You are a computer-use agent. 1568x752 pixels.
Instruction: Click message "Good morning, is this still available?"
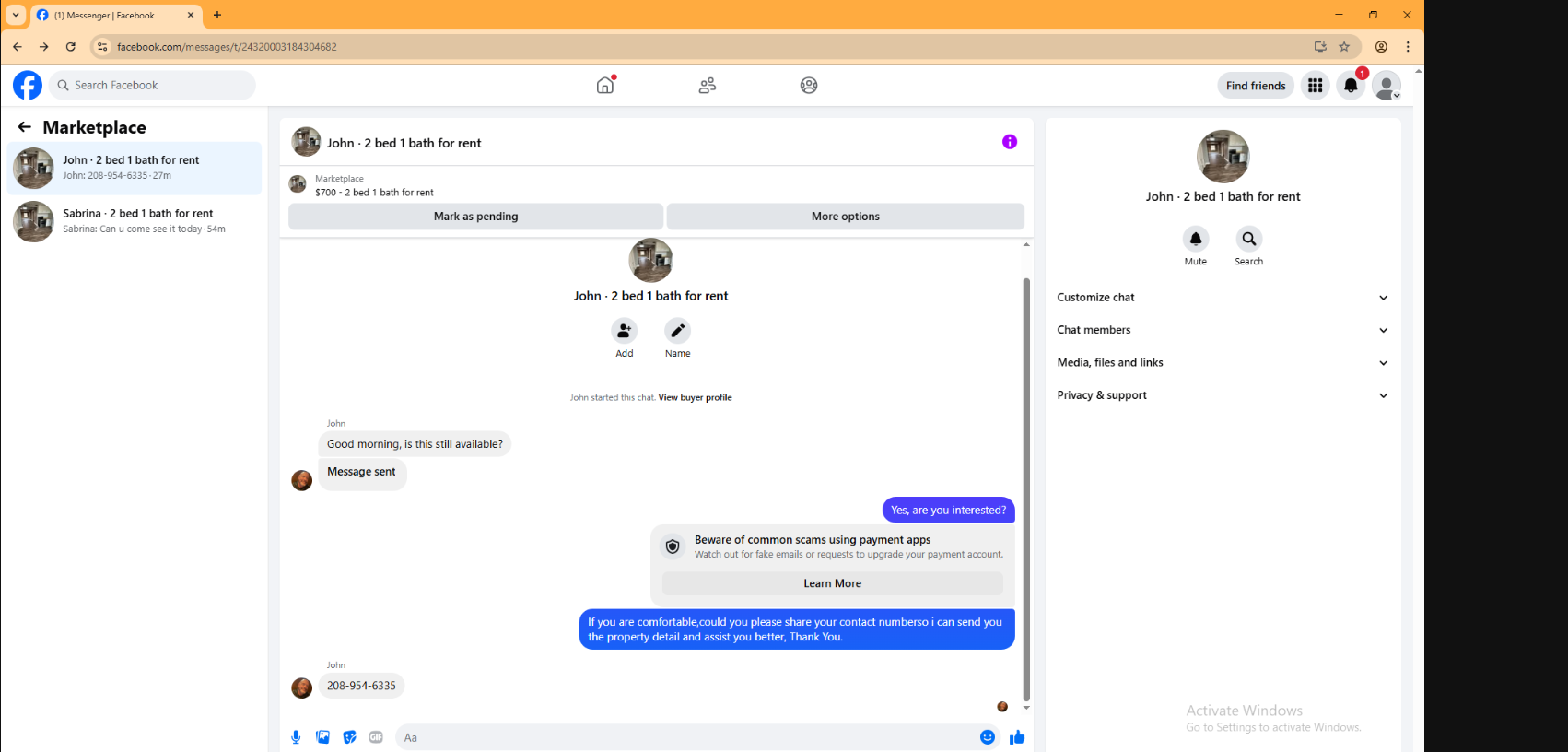click(x=415, y=444)
